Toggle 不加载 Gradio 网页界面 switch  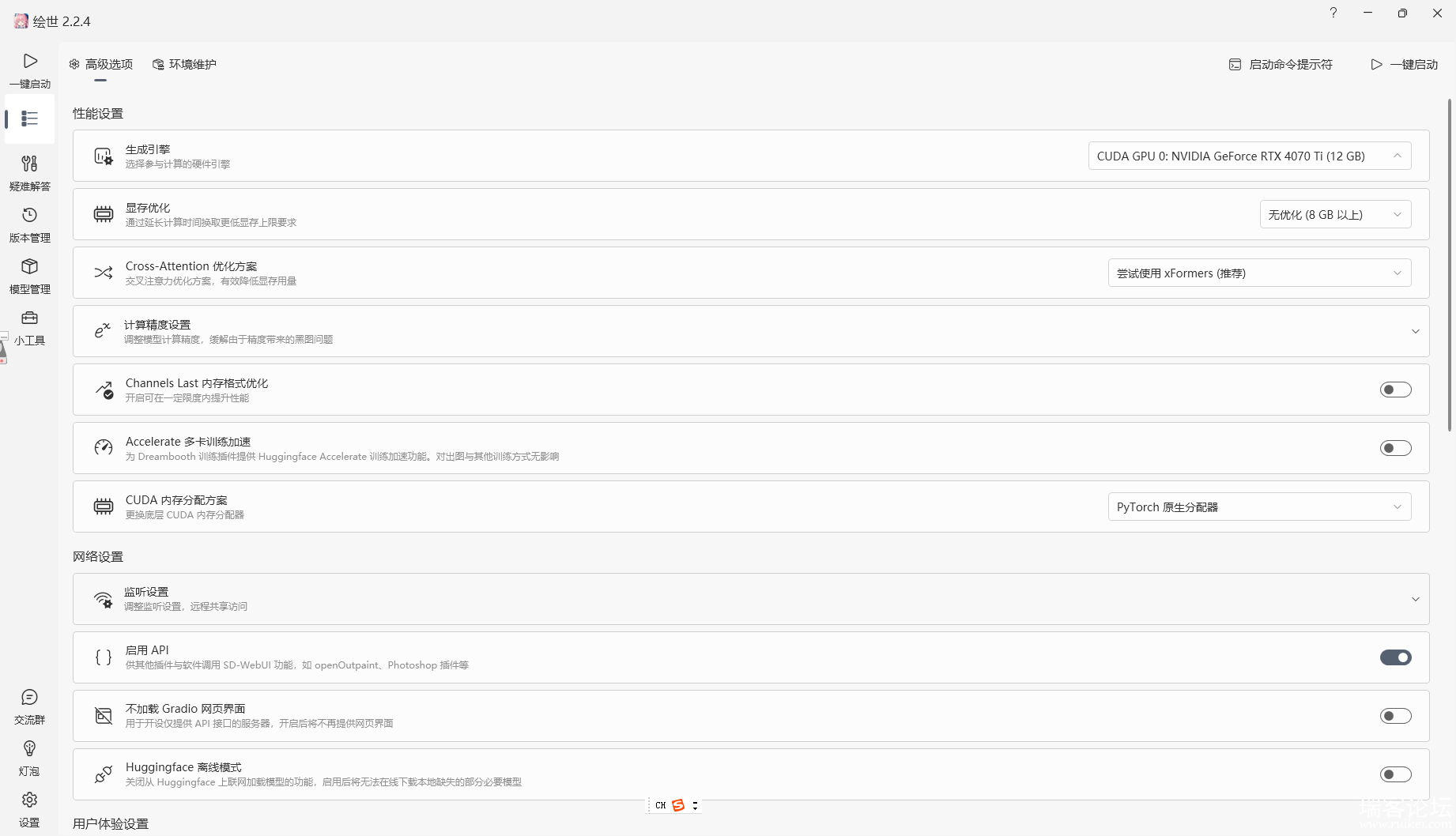click(1395, 716)
